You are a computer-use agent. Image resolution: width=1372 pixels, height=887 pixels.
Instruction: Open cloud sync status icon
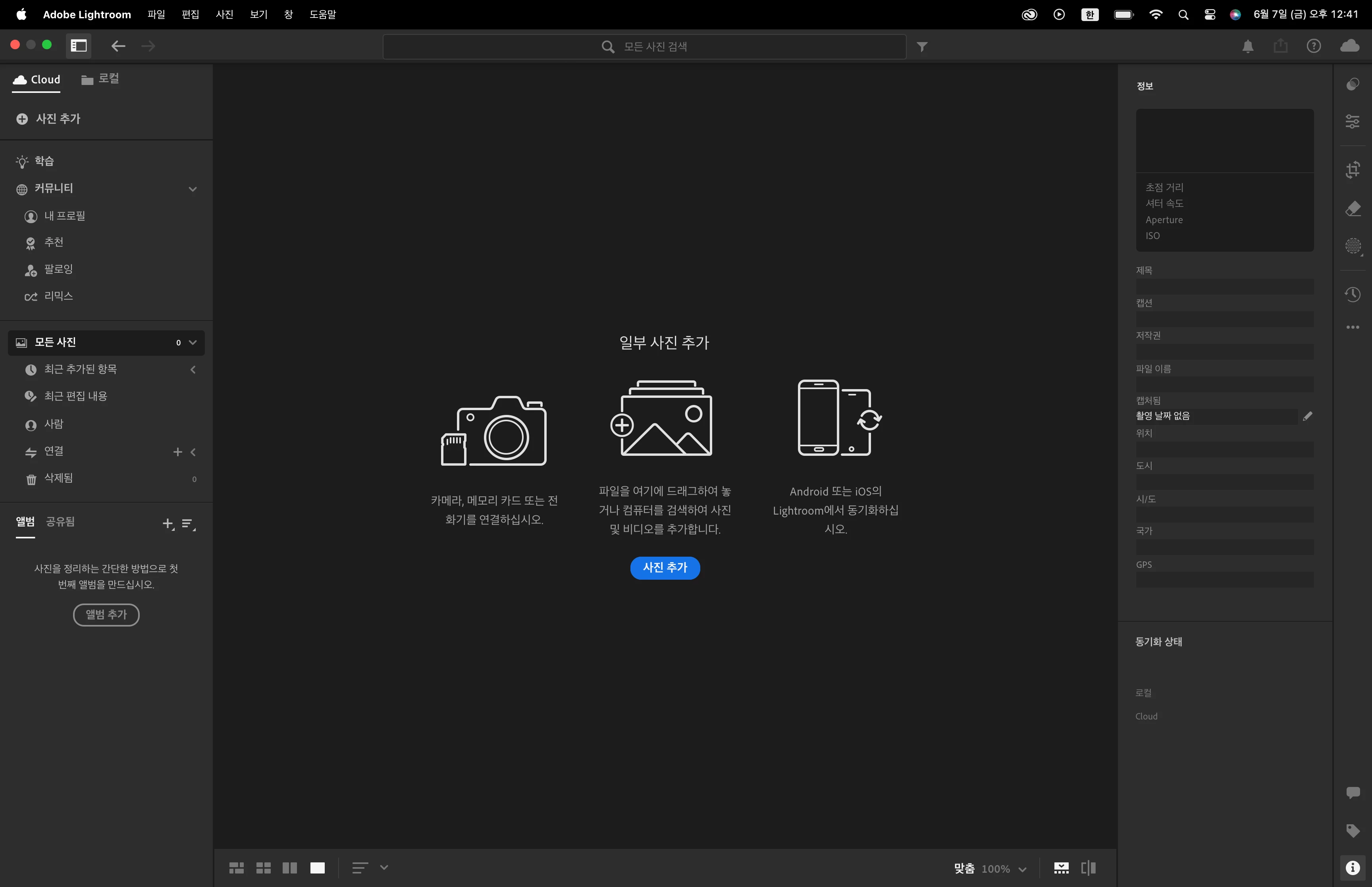tap(1349, 46)
